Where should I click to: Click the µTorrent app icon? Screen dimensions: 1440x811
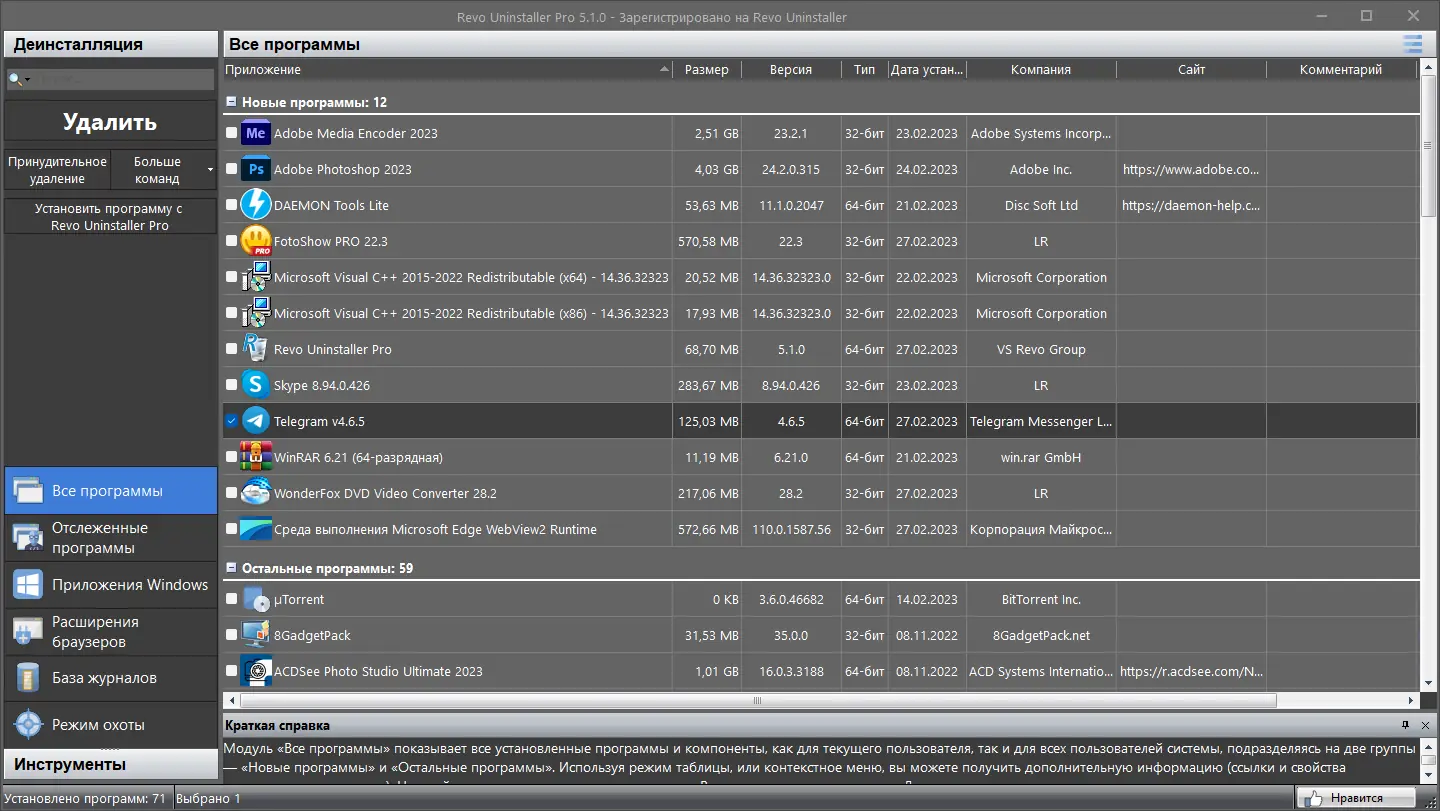point(256,599)
